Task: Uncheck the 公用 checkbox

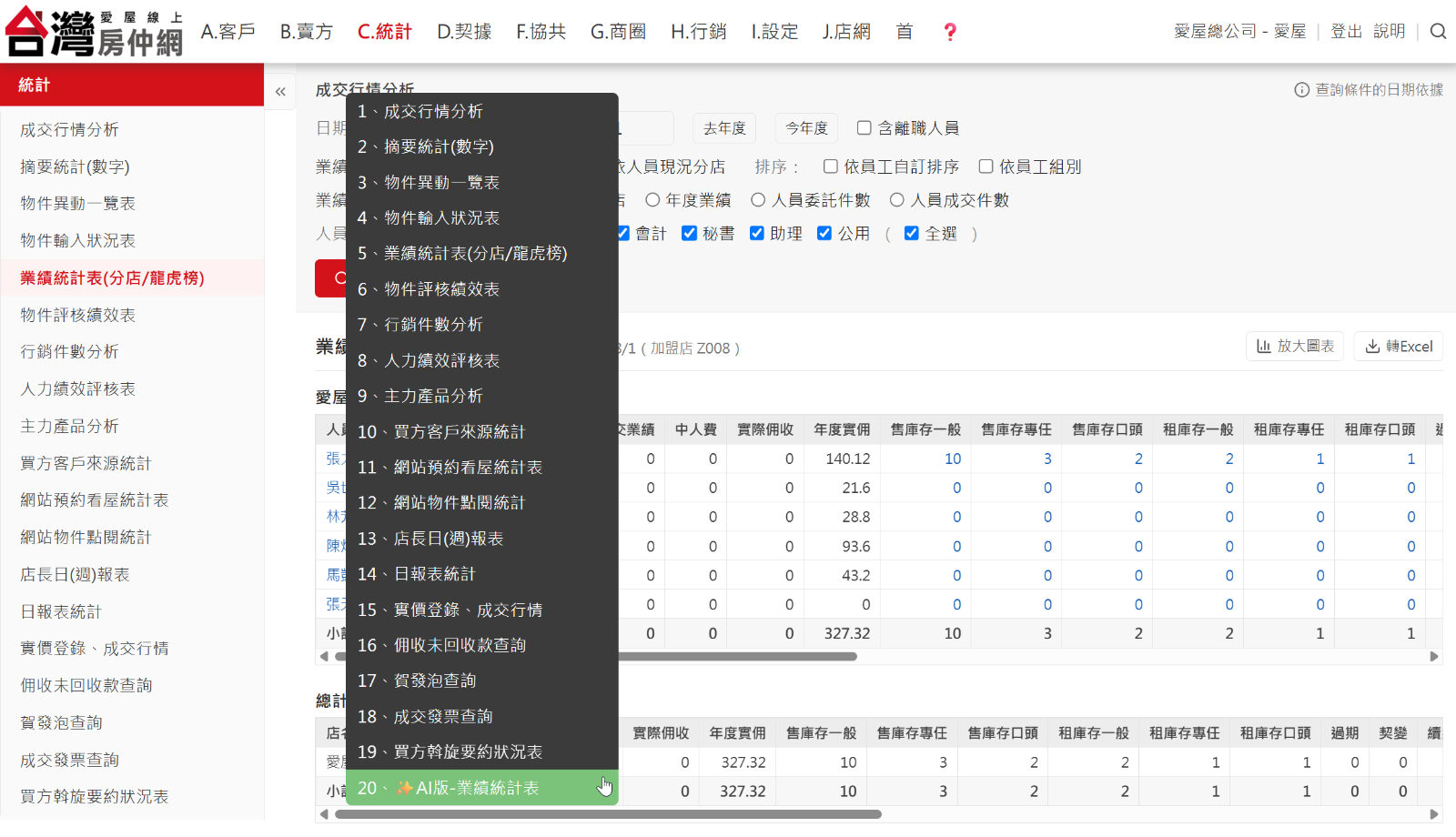Action: coord(824,234)
